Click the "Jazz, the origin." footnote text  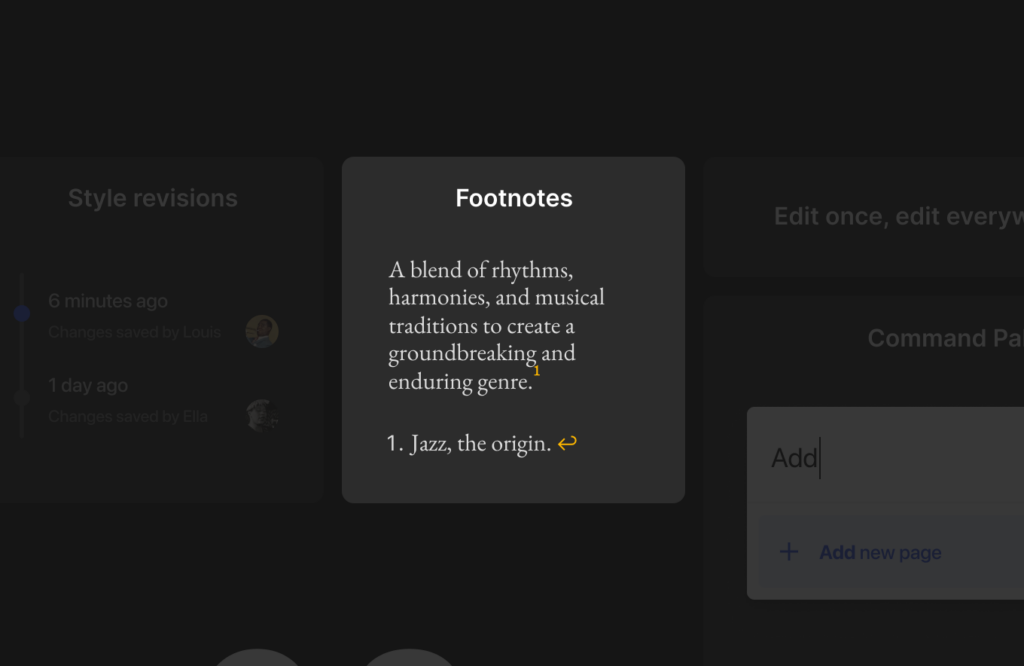click(x=480, y=444)
